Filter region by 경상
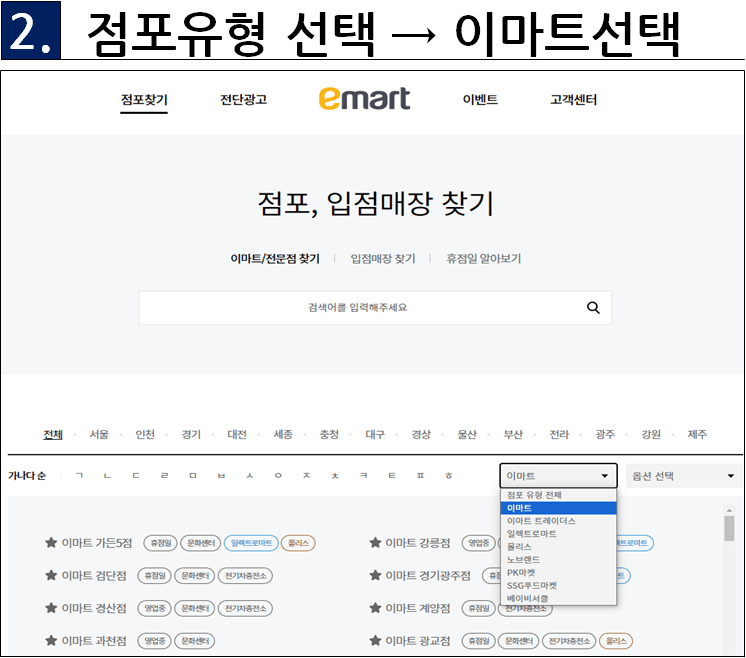The width and height of the screenshot is (746, 658). pos(421,434)
